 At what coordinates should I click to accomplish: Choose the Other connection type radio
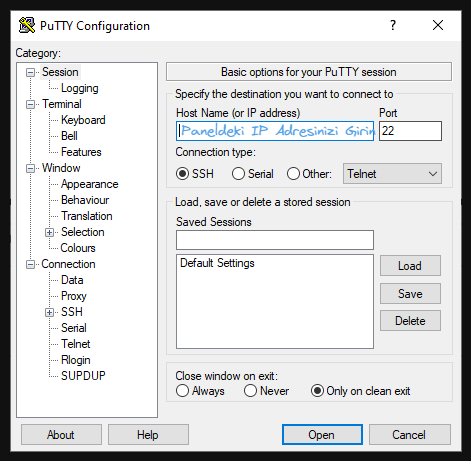pyautogui.click(x=293, y=174)
